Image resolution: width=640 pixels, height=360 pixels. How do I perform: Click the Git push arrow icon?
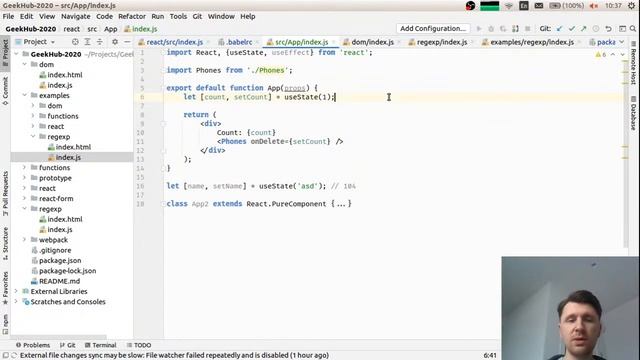tap(584, 29)
